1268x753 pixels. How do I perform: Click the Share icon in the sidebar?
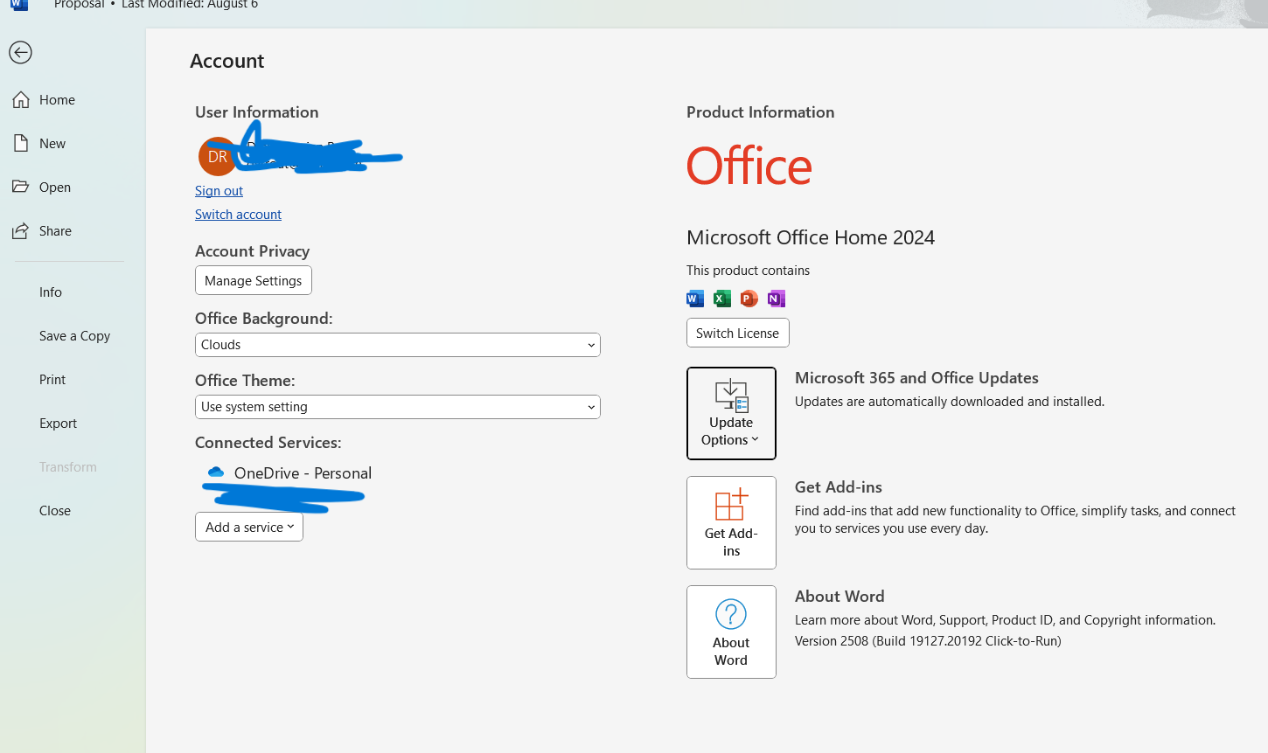(x=20, y=231)
